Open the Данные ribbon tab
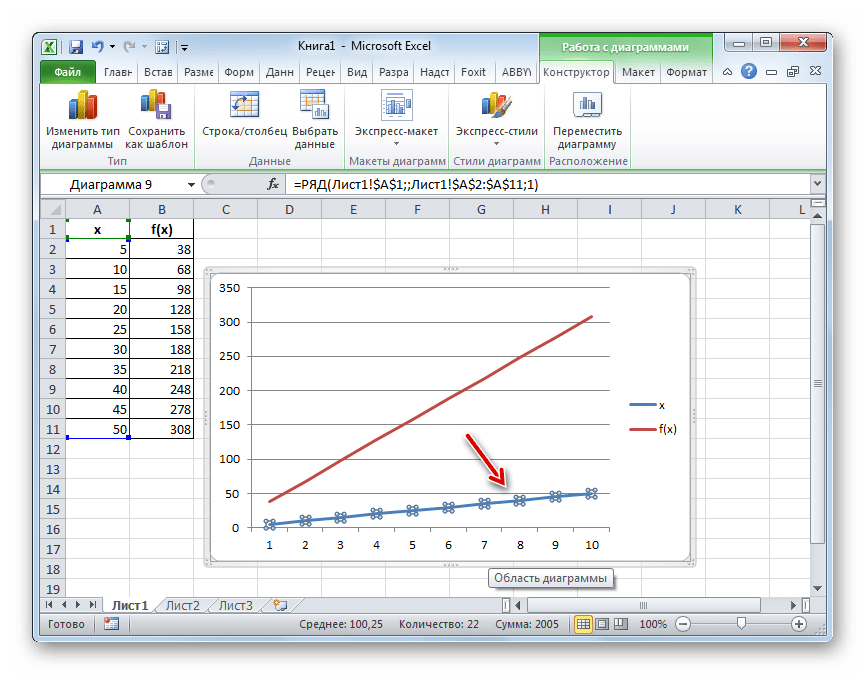Image resolution: width=866 pixels, height=675 pixels. [x=279, y=72]
